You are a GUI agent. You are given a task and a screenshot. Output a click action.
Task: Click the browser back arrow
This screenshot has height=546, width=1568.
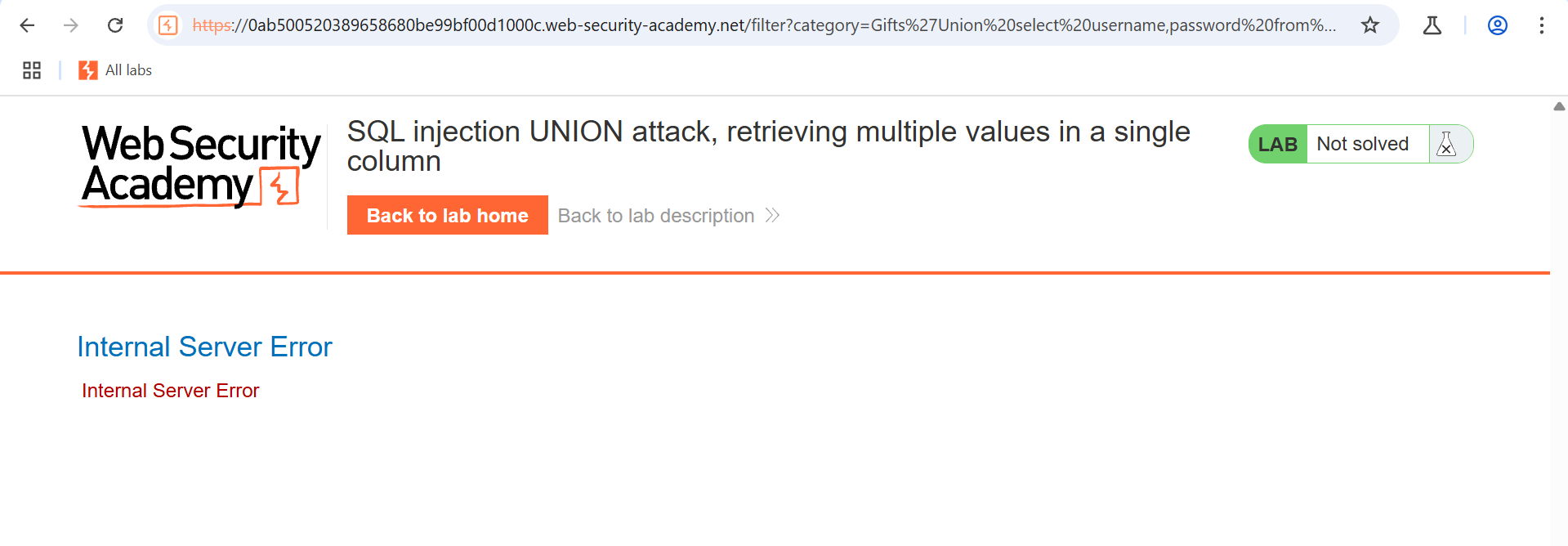[27, 25]
